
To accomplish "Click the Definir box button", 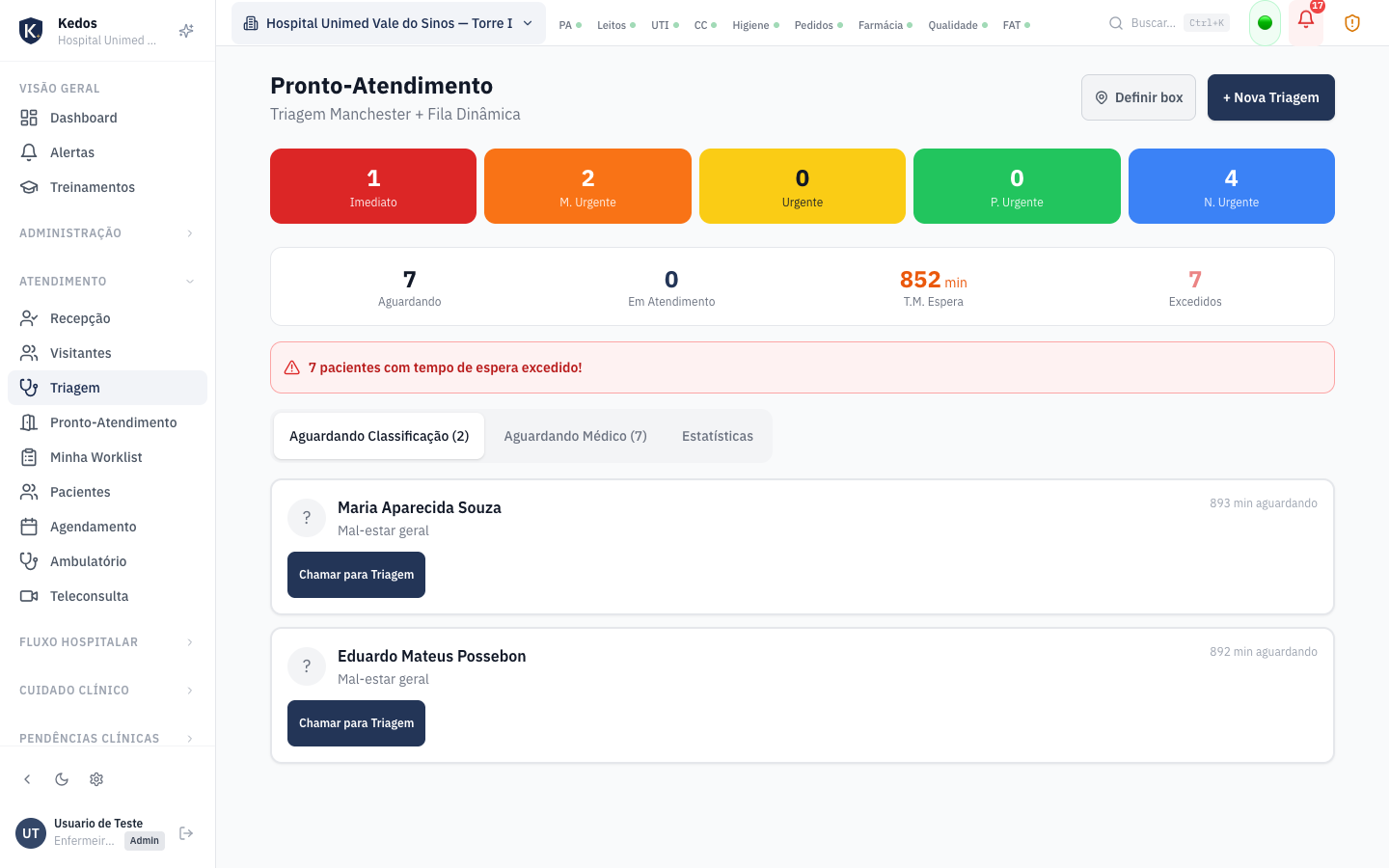I will 1138,97.
